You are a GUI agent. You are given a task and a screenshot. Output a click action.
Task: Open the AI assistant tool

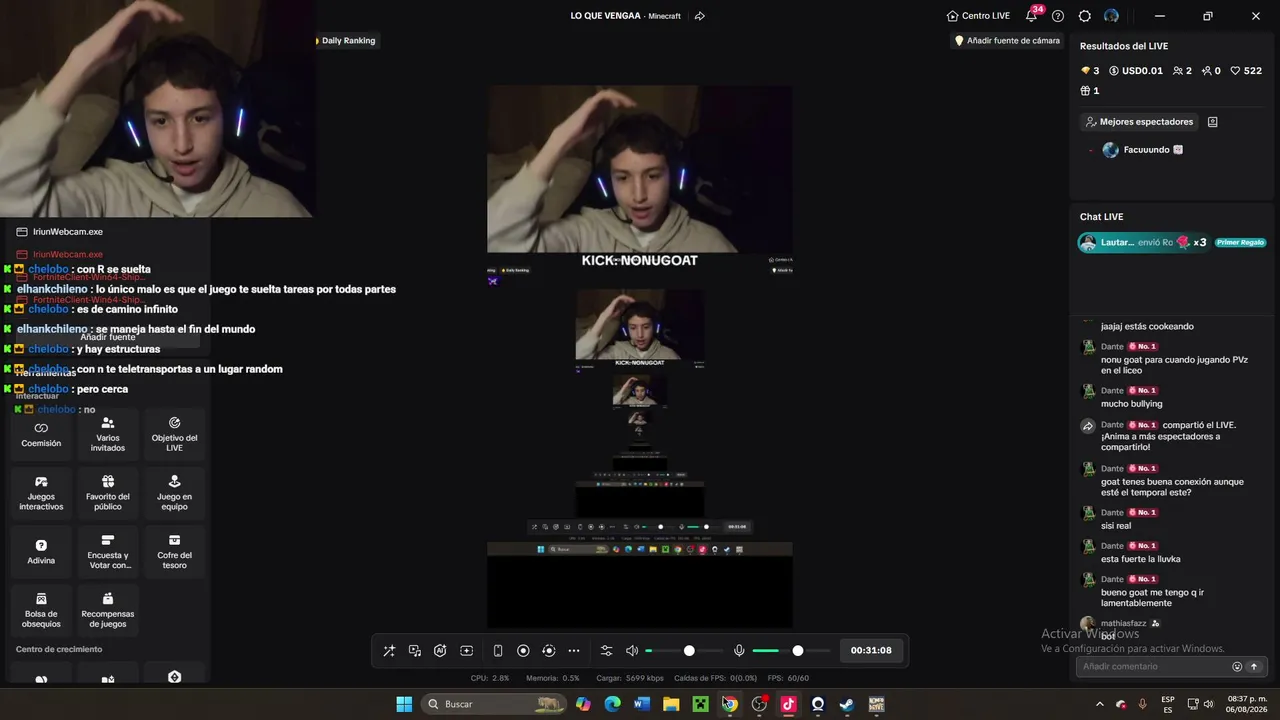pos(440,651)
